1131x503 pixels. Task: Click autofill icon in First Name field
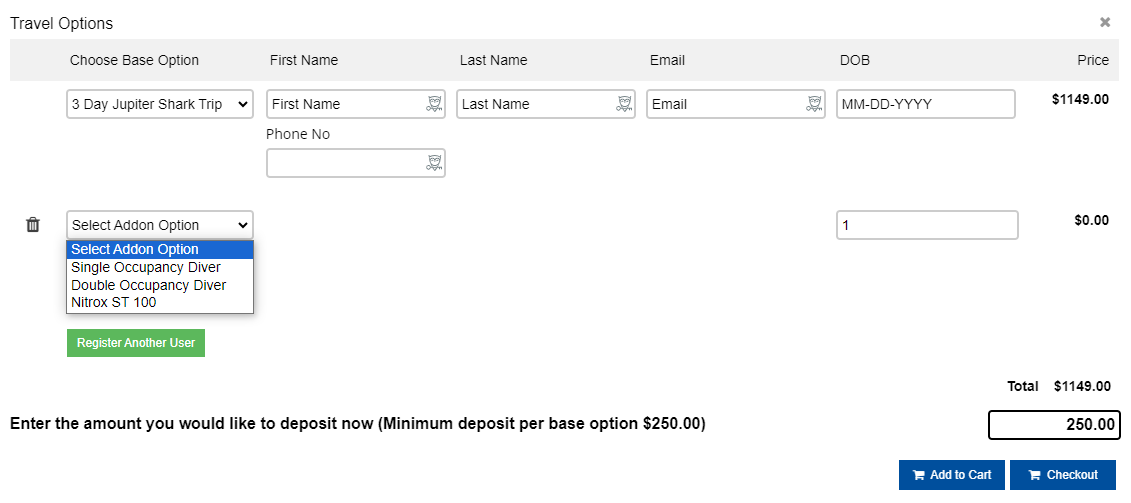click(434, 104)
